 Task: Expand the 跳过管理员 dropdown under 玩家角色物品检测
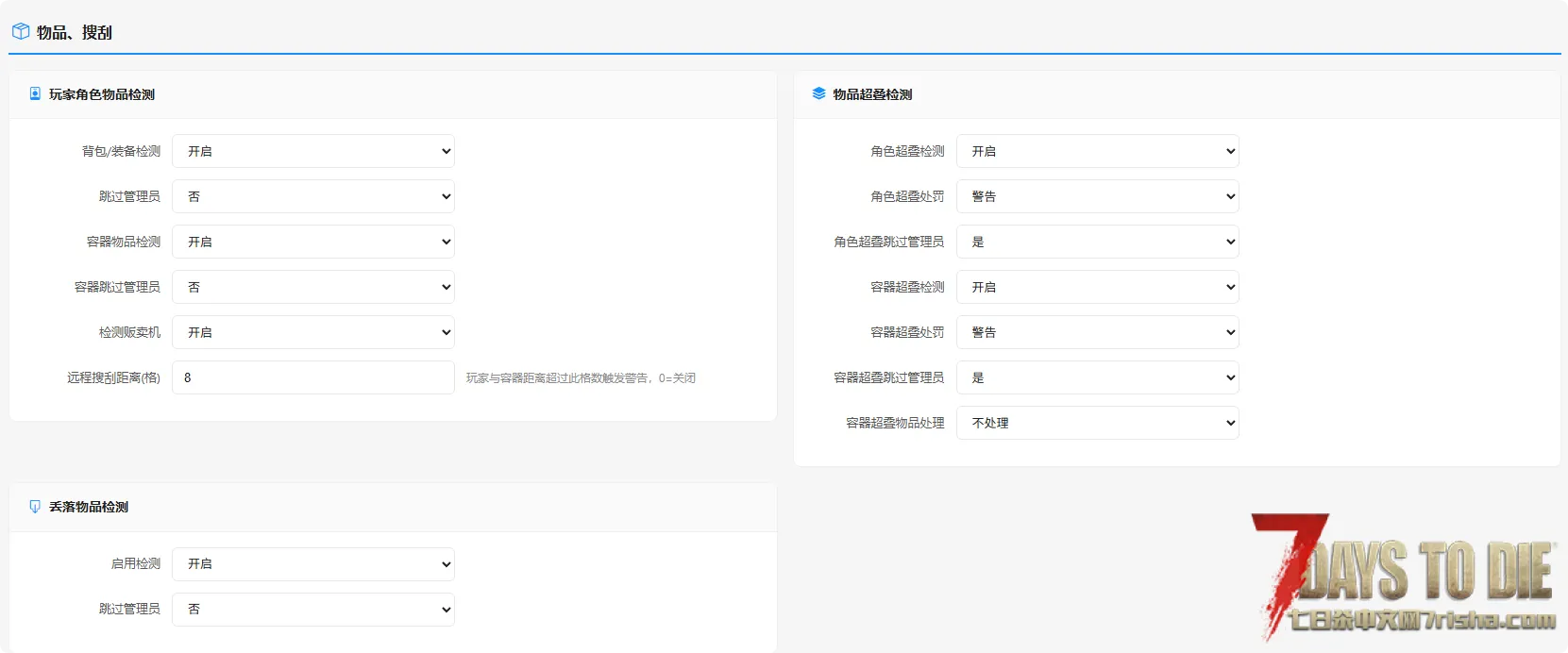313,196
